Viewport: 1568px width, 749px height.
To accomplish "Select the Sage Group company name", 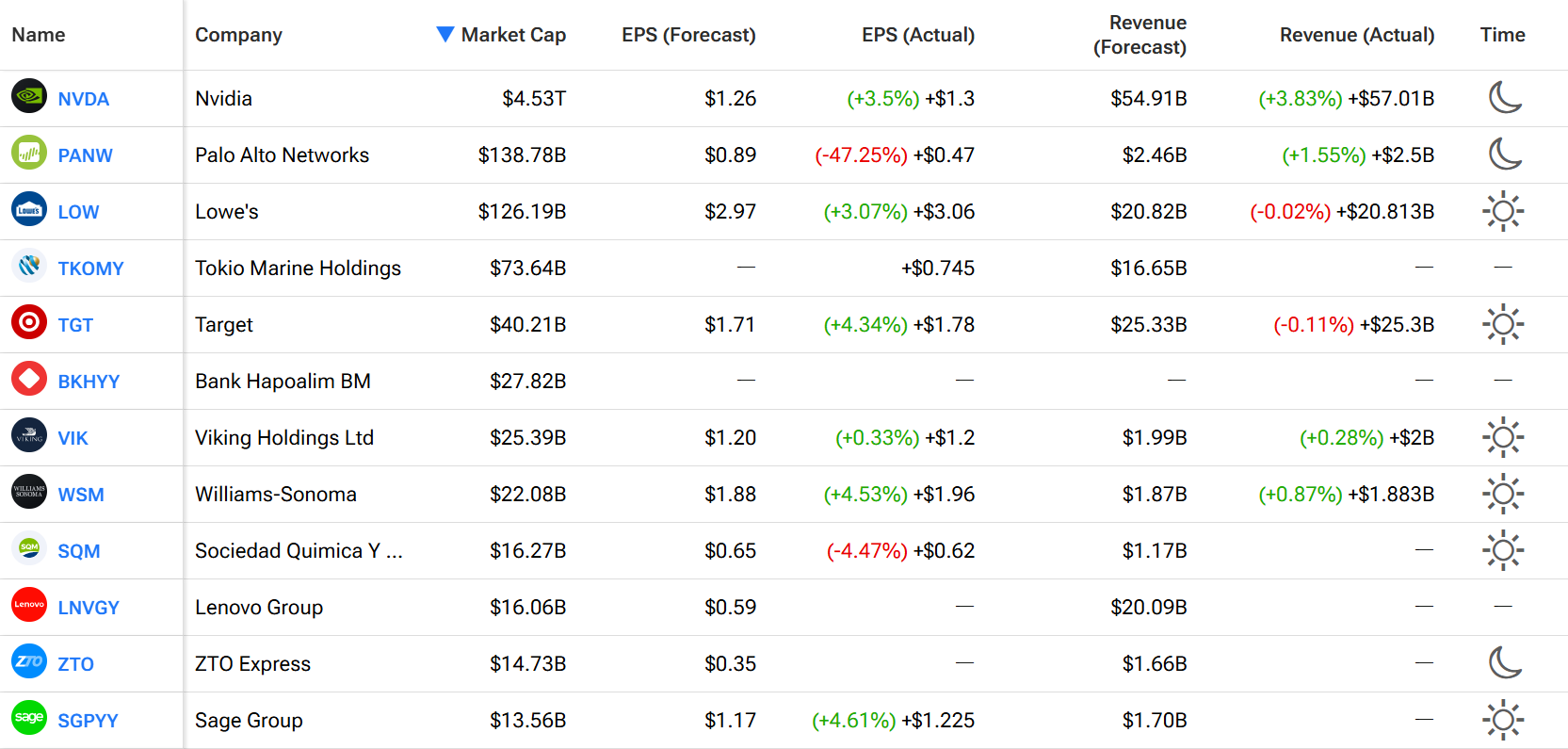I will [x=249, y=721].
